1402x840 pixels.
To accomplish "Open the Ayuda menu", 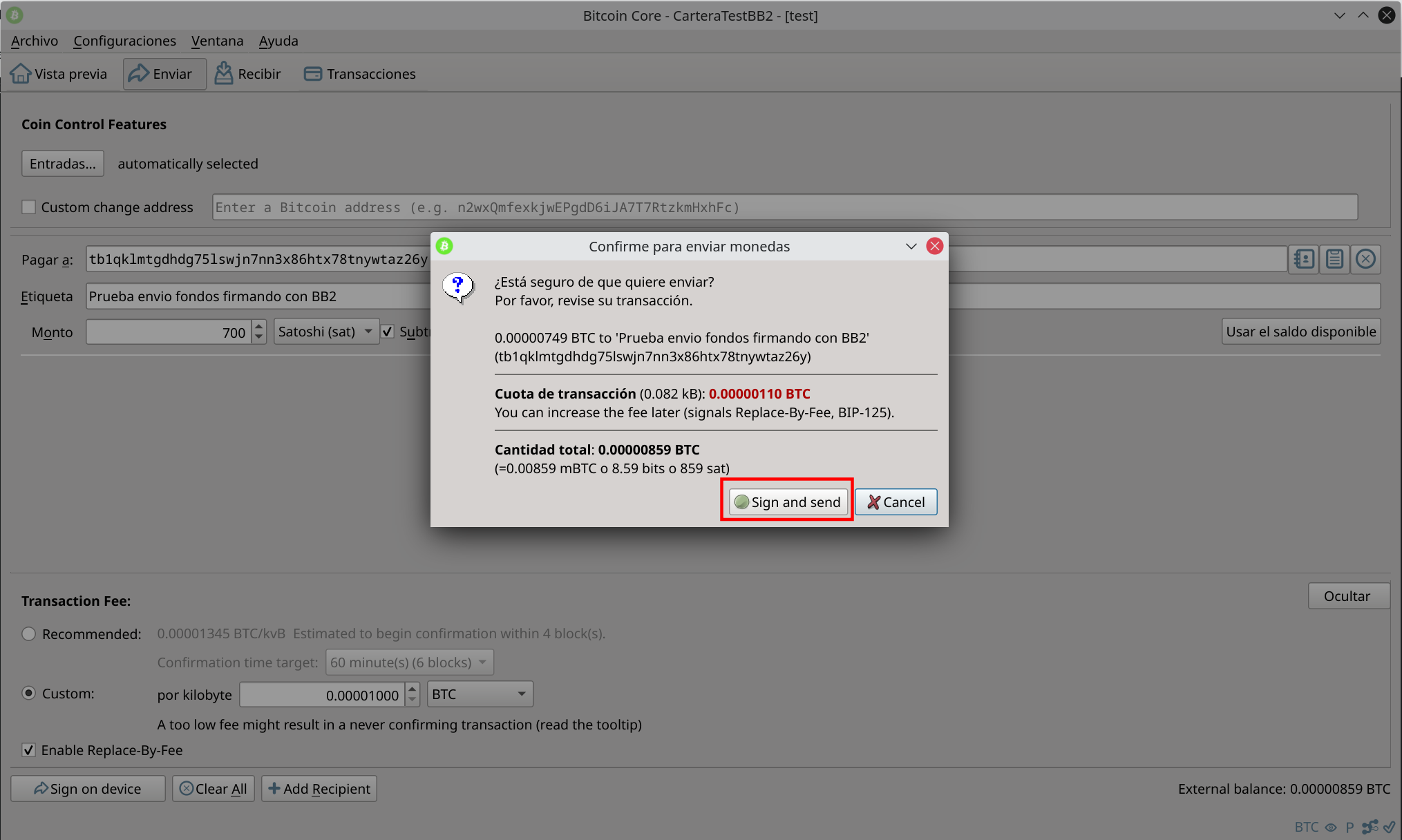I will click(278, 41).
